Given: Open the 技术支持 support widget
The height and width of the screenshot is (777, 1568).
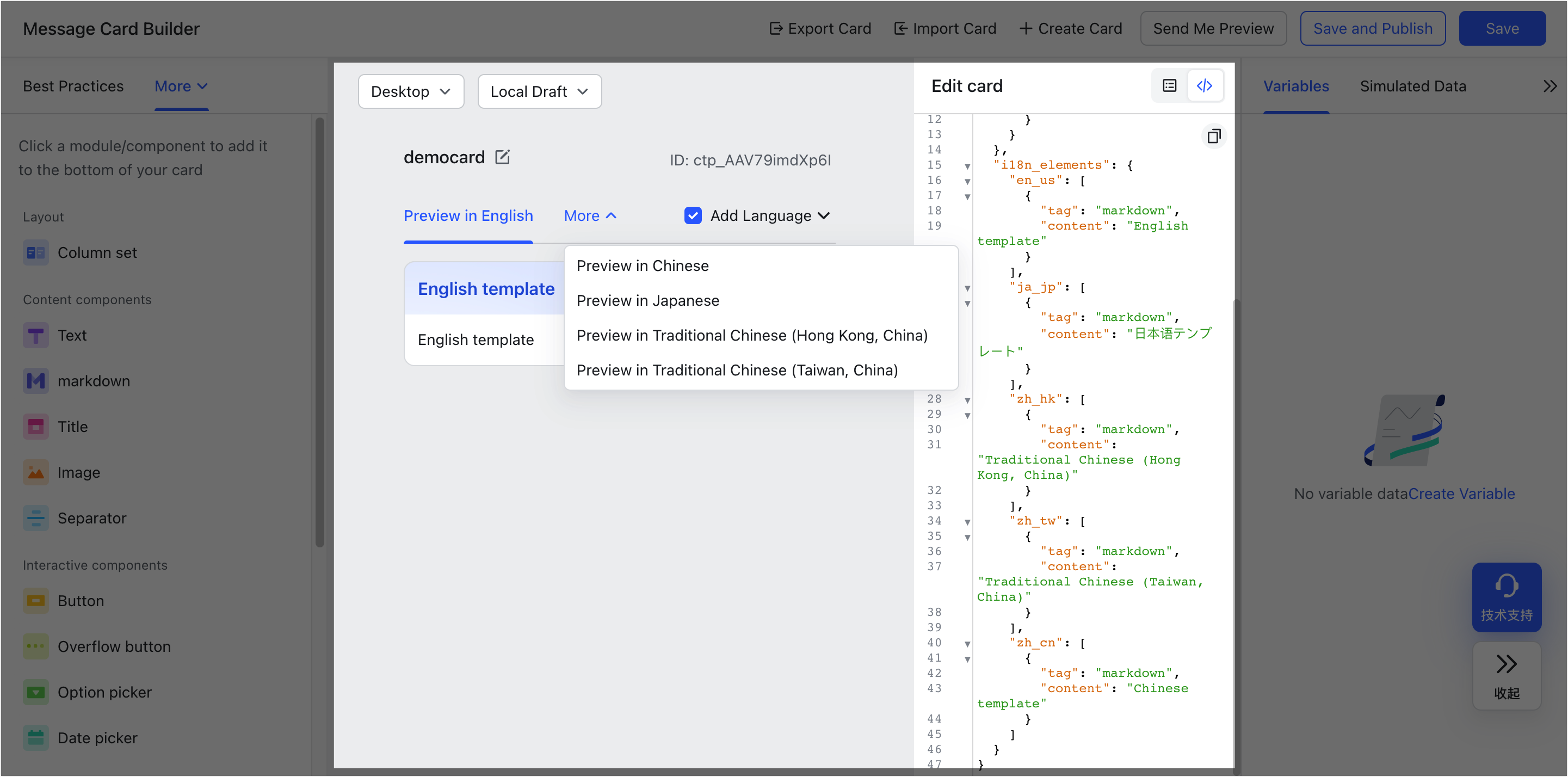Looking at the screenshot, I should [x=1507, y=597].
